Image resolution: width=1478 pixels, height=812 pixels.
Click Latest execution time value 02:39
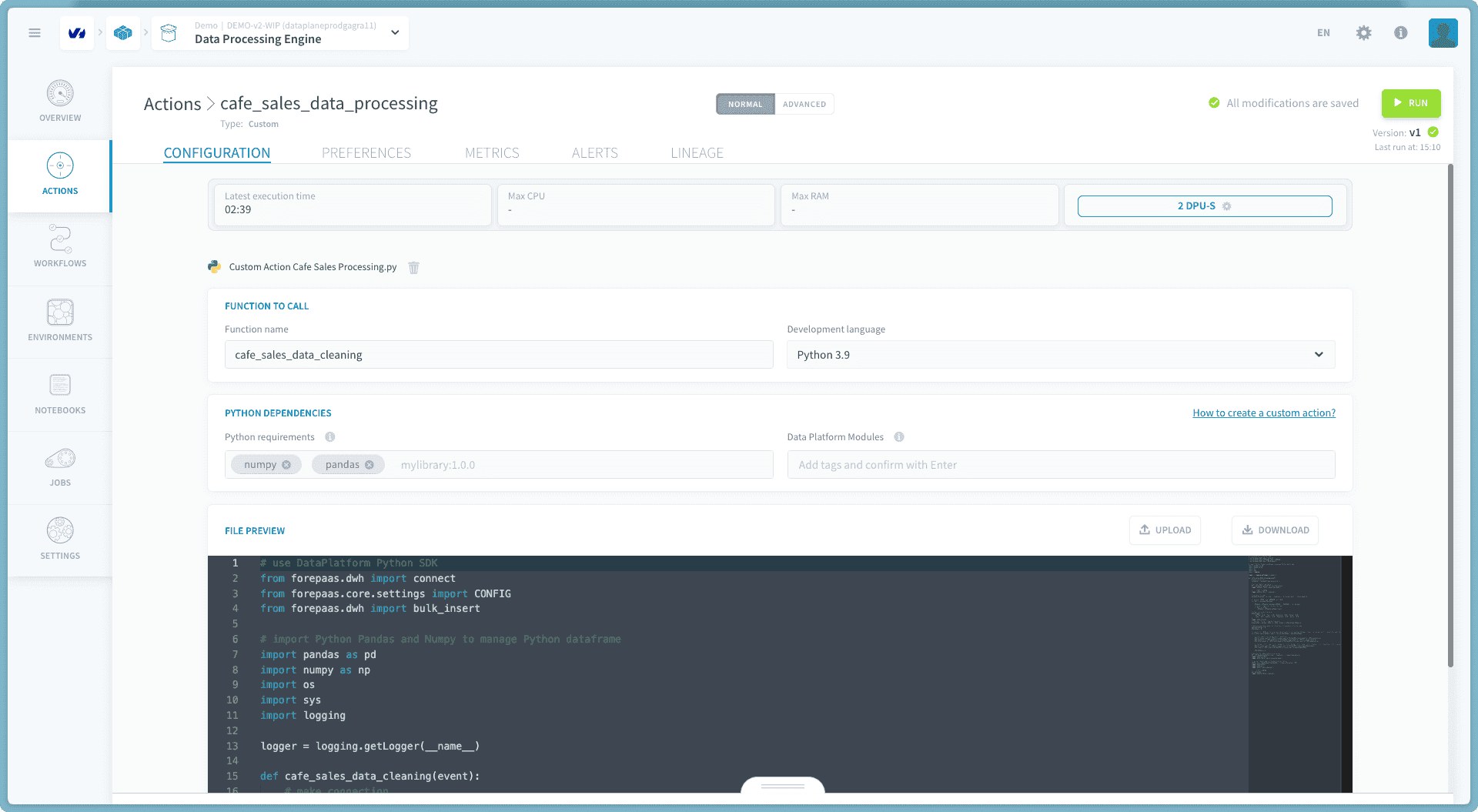click(x=238, y=210)
